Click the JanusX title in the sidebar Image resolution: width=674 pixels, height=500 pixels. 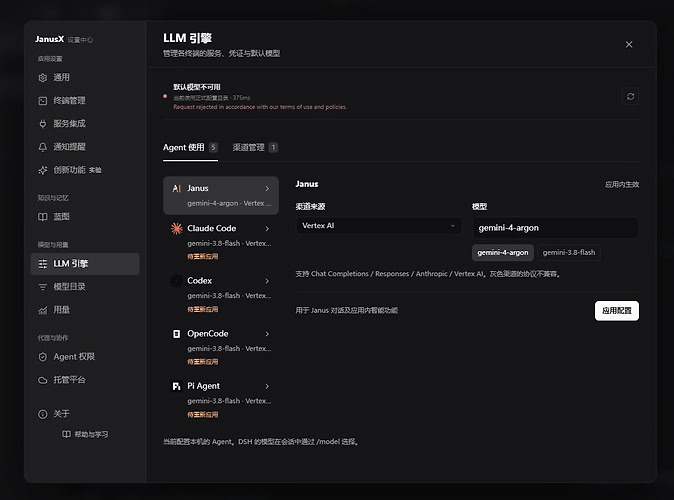point(49,39)
